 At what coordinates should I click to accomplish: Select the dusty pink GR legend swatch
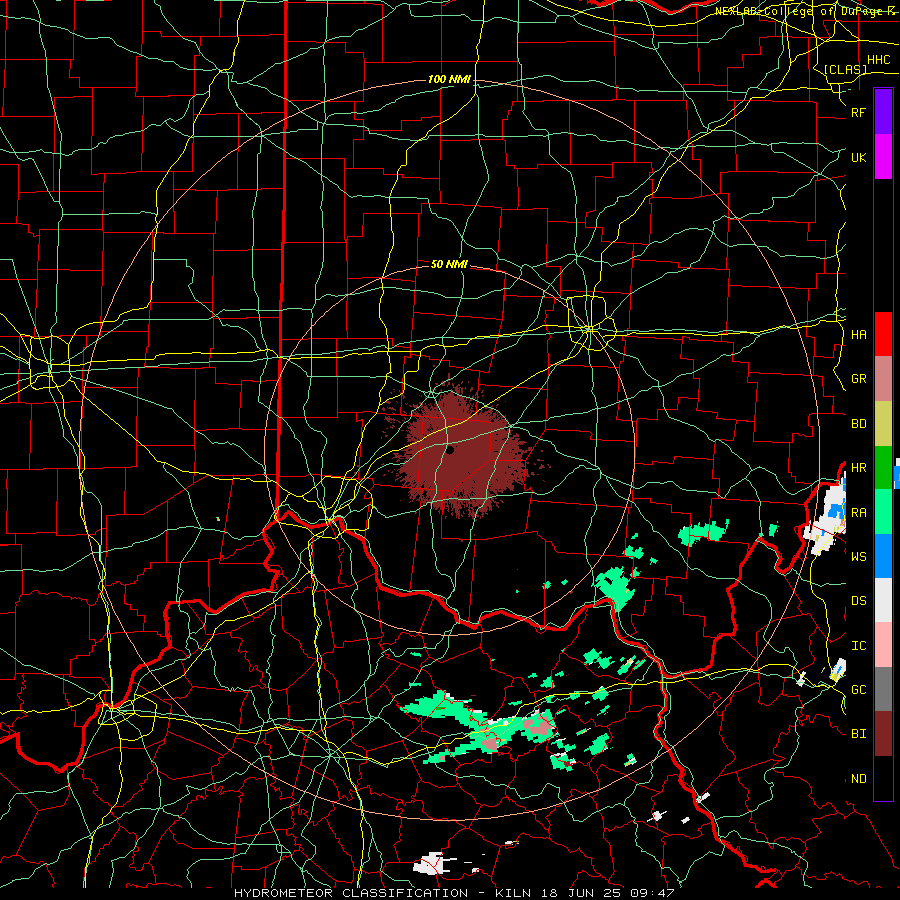coord(883,379)
